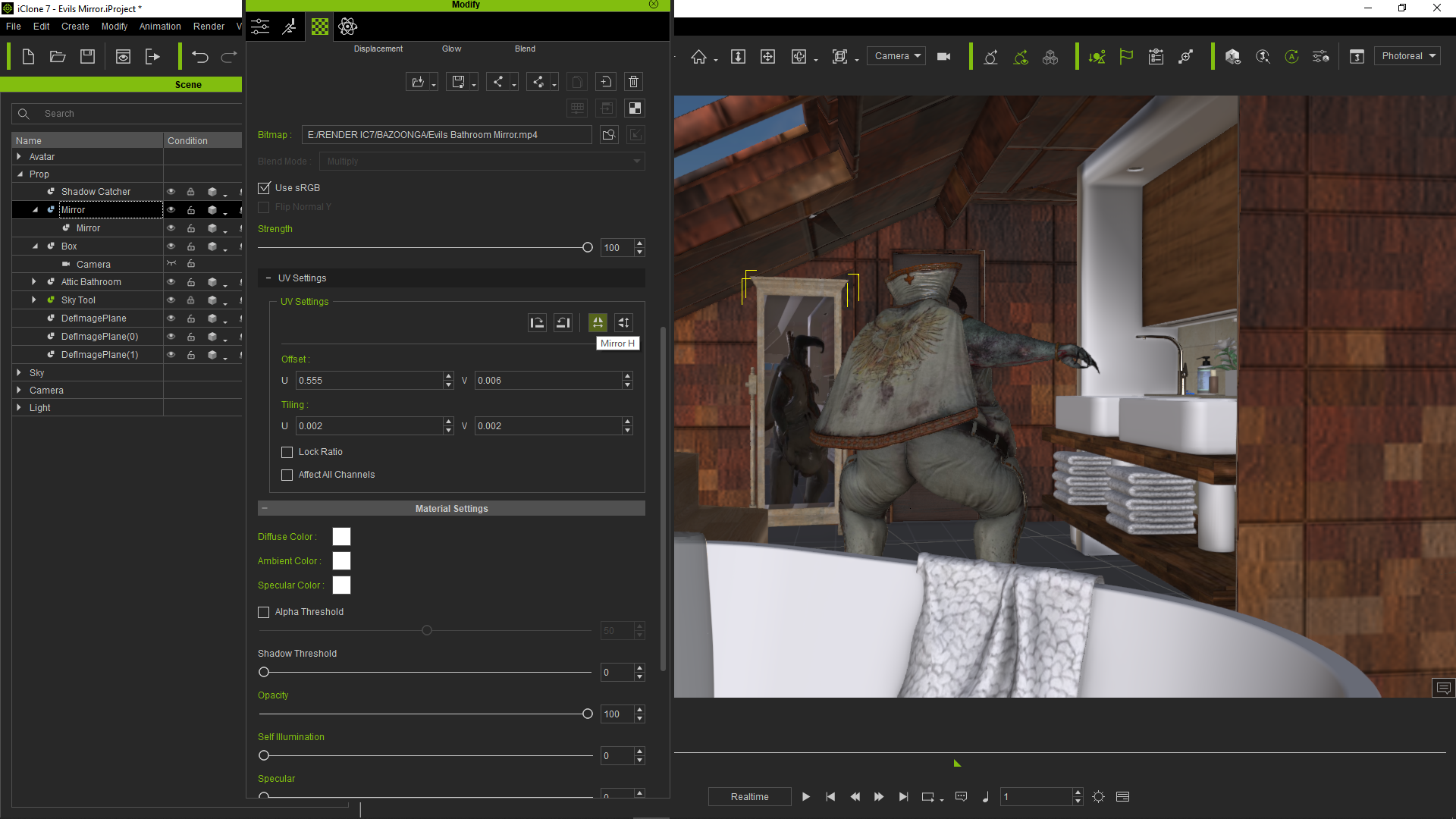The image size is (1456, 819).
Task: Open the Specular Color swatch
Action: pos(342,585)
